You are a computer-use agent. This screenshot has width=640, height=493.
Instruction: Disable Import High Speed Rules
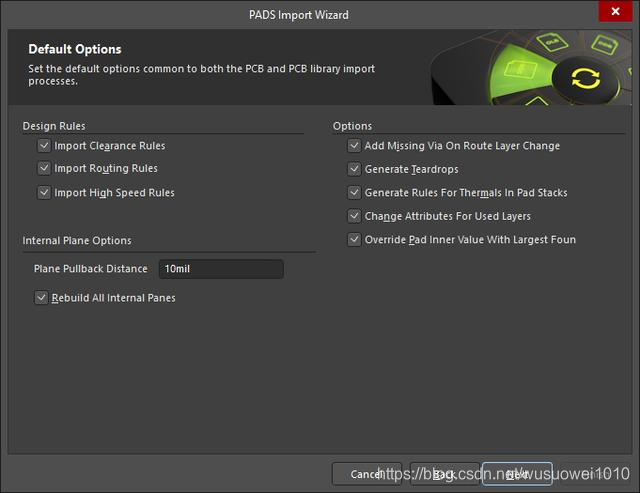click(x=44, y=192)
